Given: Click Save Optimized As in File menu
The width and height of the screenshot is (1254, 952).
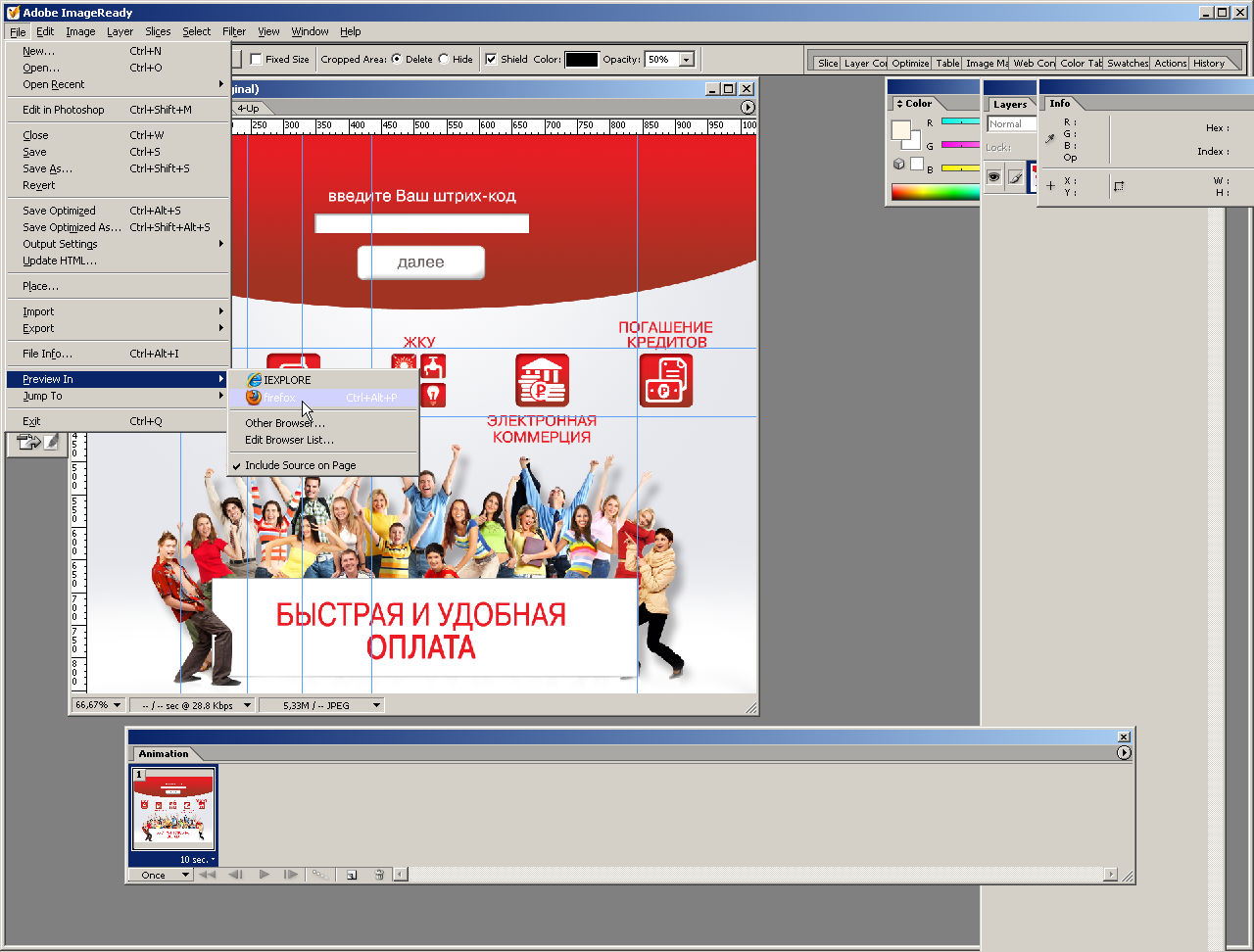Looking at the screenshot, I should point(119,228).
